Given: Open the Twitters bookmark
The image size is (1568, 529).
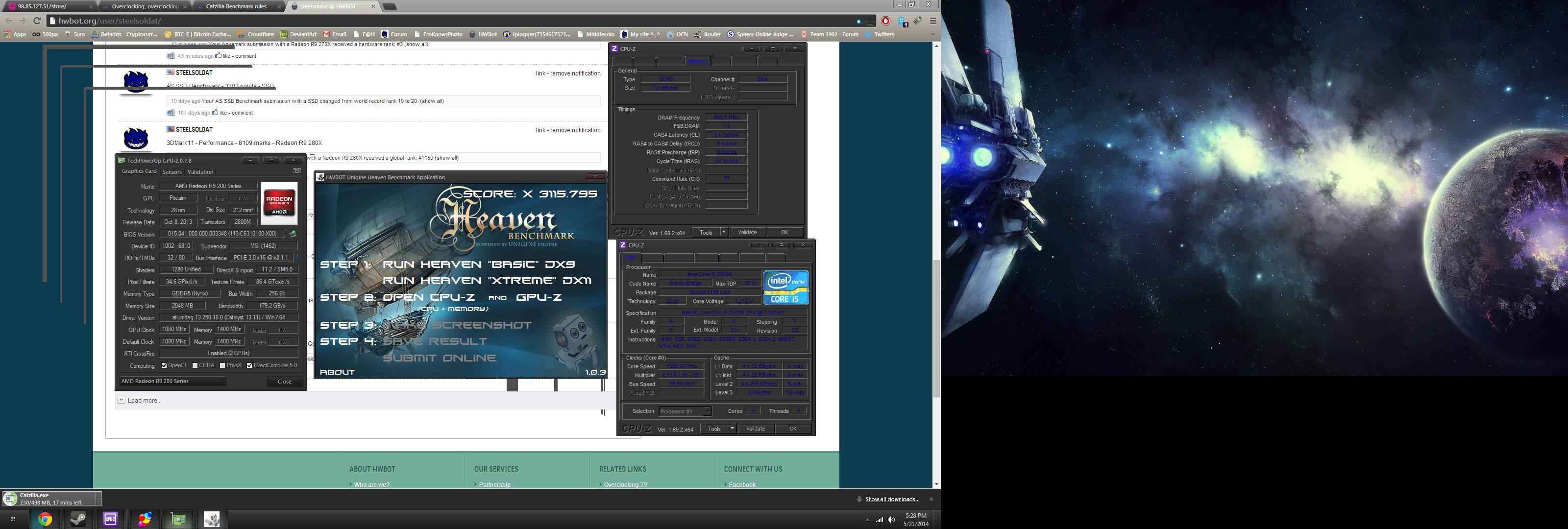Looking at the screenshot, I should point(879,34).
